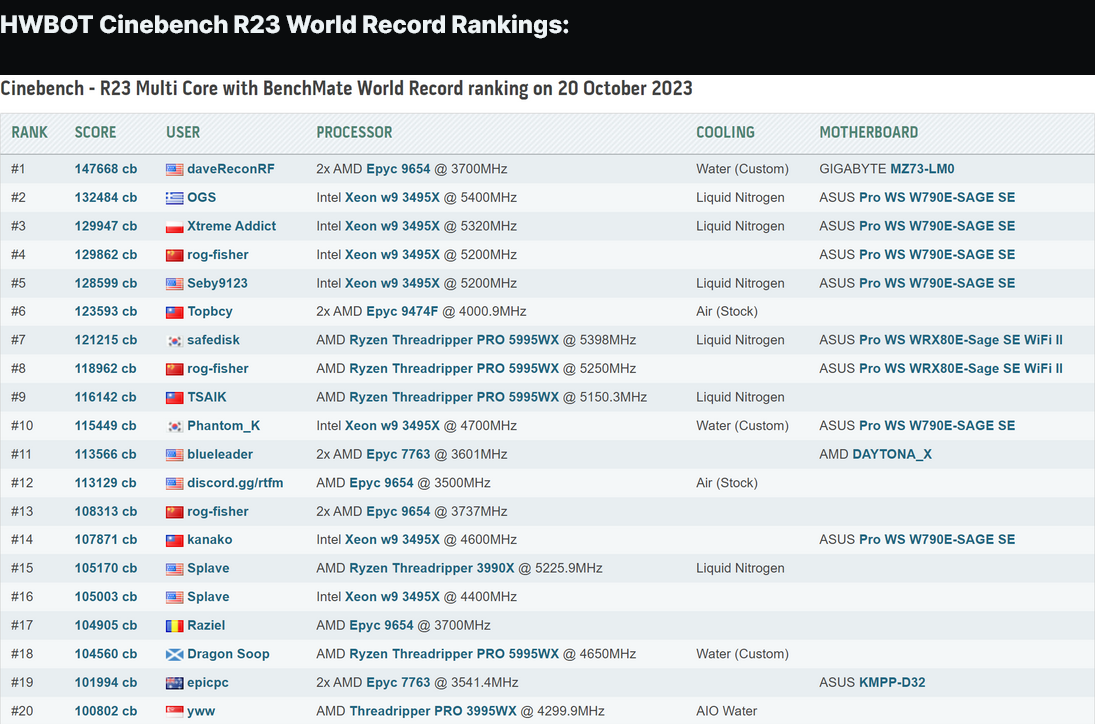This screenshot has height=724, width=1095.
Task: Click the SCORE column header
Action: pos(96,133)
